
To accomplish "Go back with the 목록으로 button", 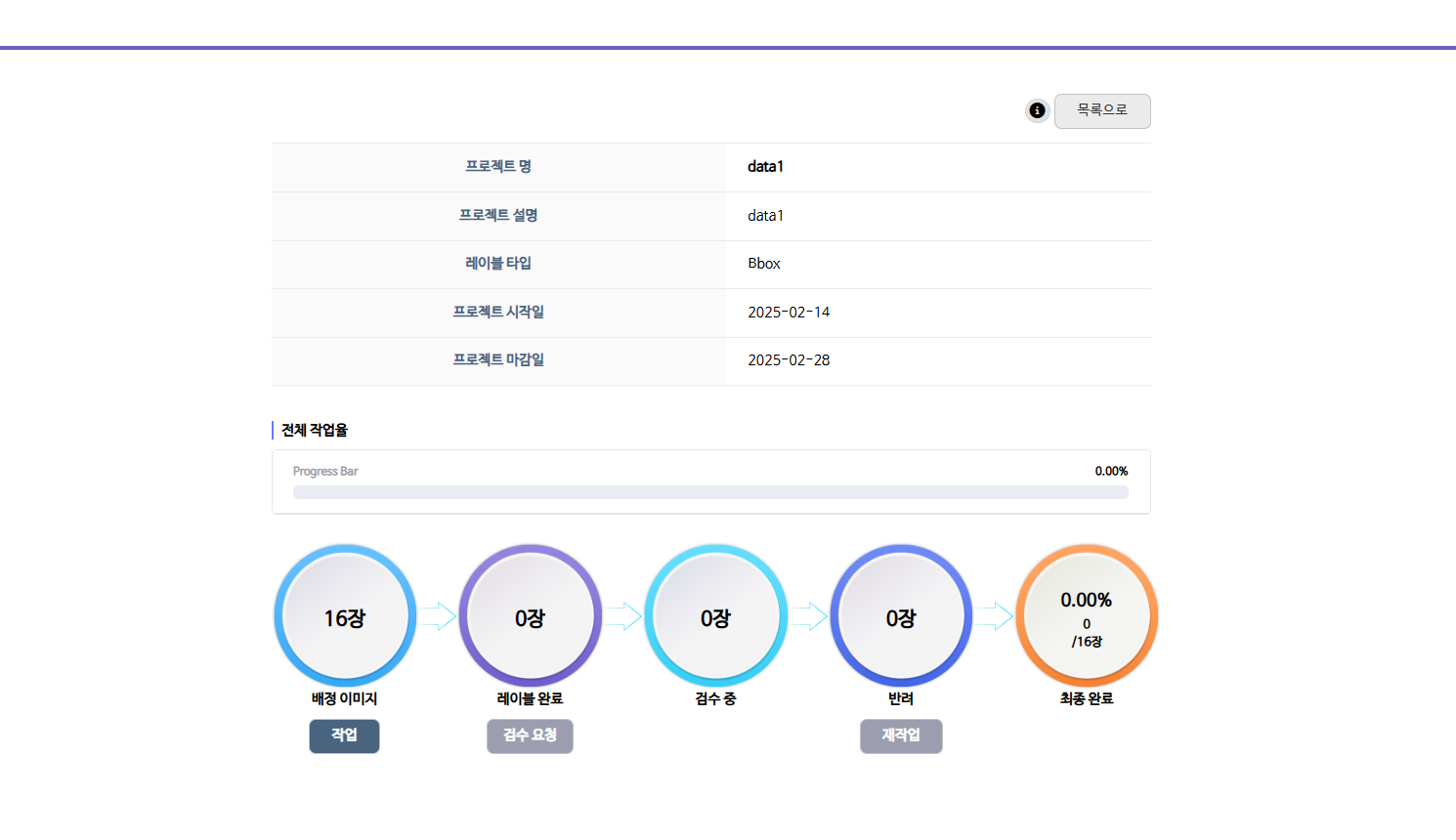I will [1102, 110].
